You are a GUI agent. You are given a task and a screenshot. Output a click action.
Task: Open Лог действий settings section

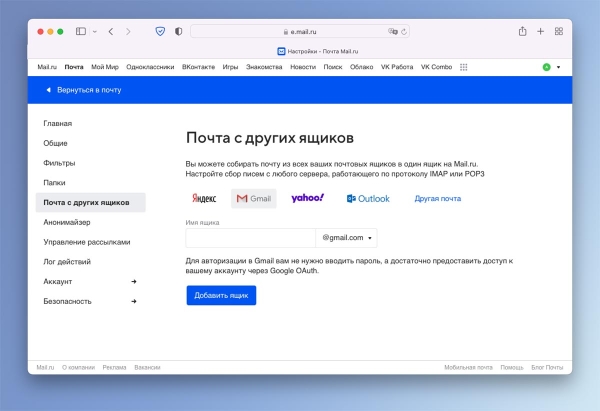(67, 262)
